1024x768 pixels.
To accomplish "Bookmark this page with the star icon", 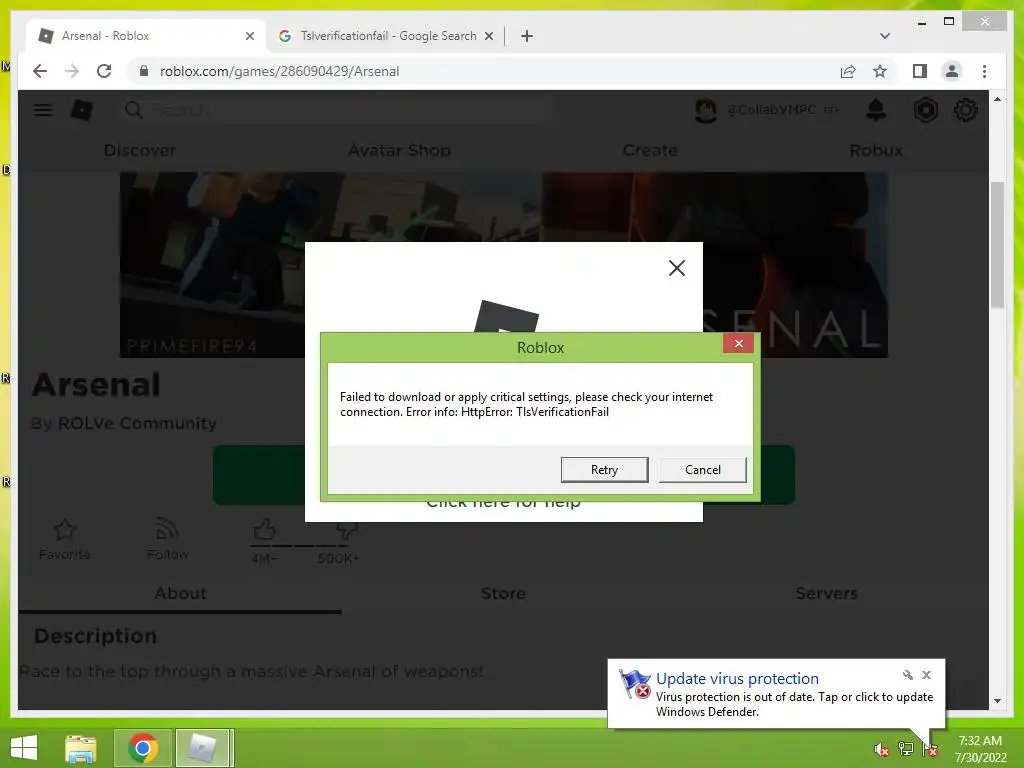I will tap(880, 71).
